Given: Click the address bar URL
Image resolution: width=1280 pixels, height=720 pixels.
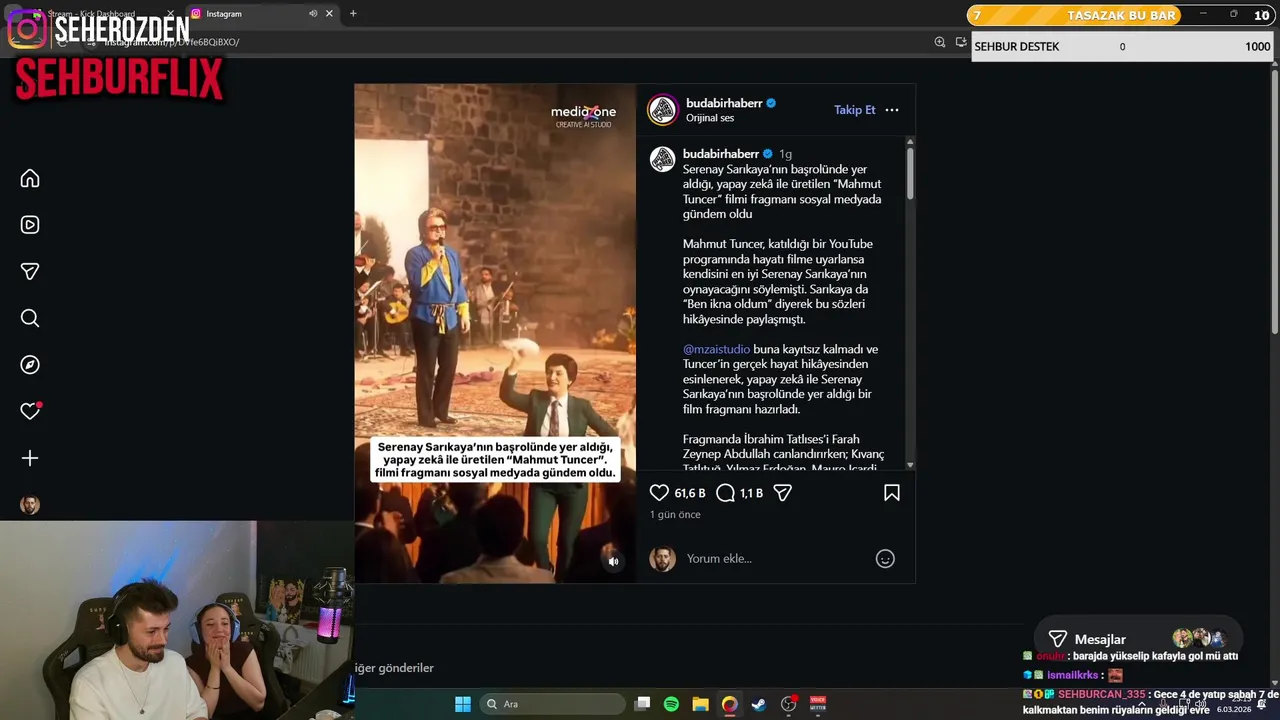Looking at the screenshot, I should click(x=172, y=42).
